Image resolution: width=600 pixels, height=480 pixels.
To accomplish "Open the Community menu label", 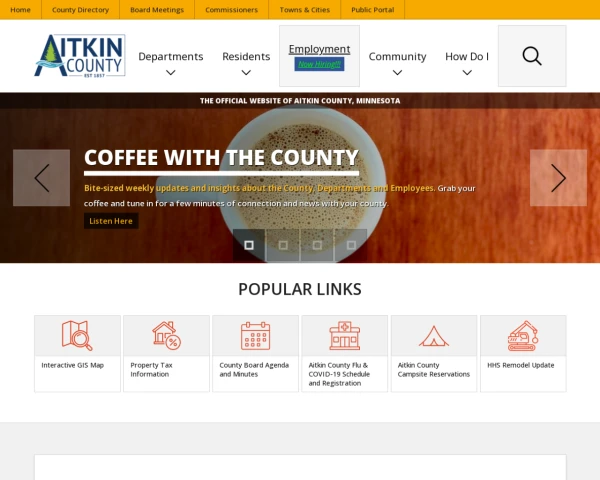I will [397, 56].
